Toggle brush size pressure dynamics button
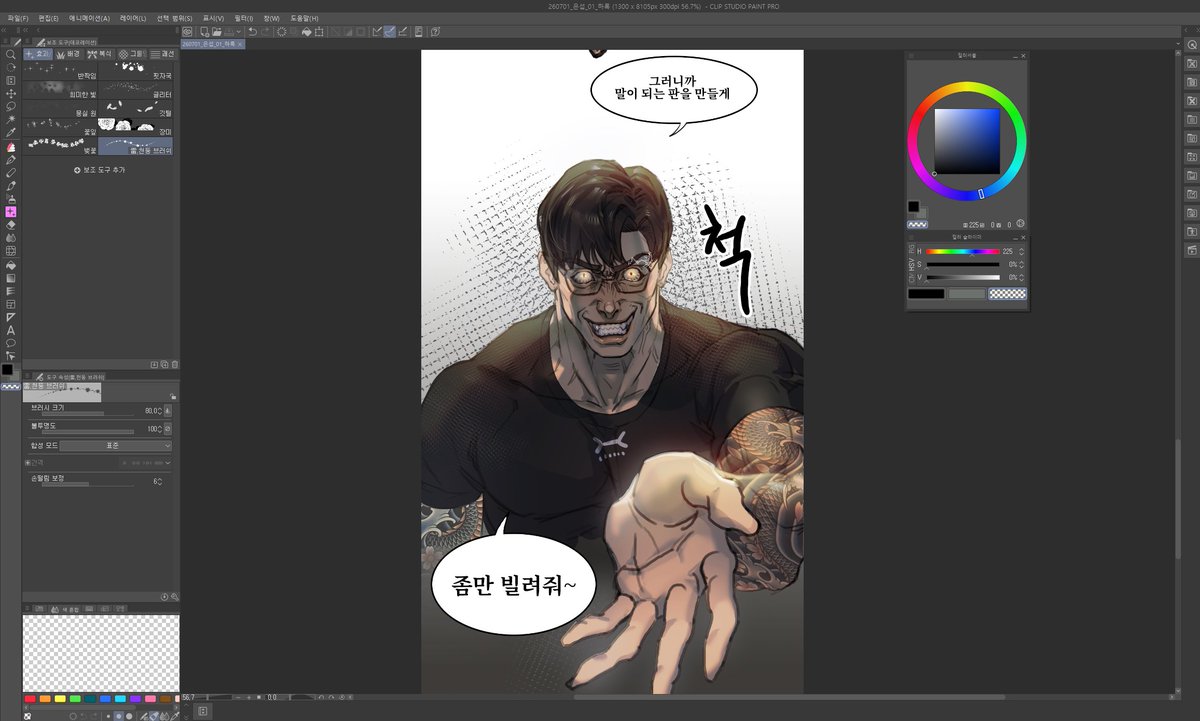The width and height of the screenshot is (1200, 721). pos(168,411)
